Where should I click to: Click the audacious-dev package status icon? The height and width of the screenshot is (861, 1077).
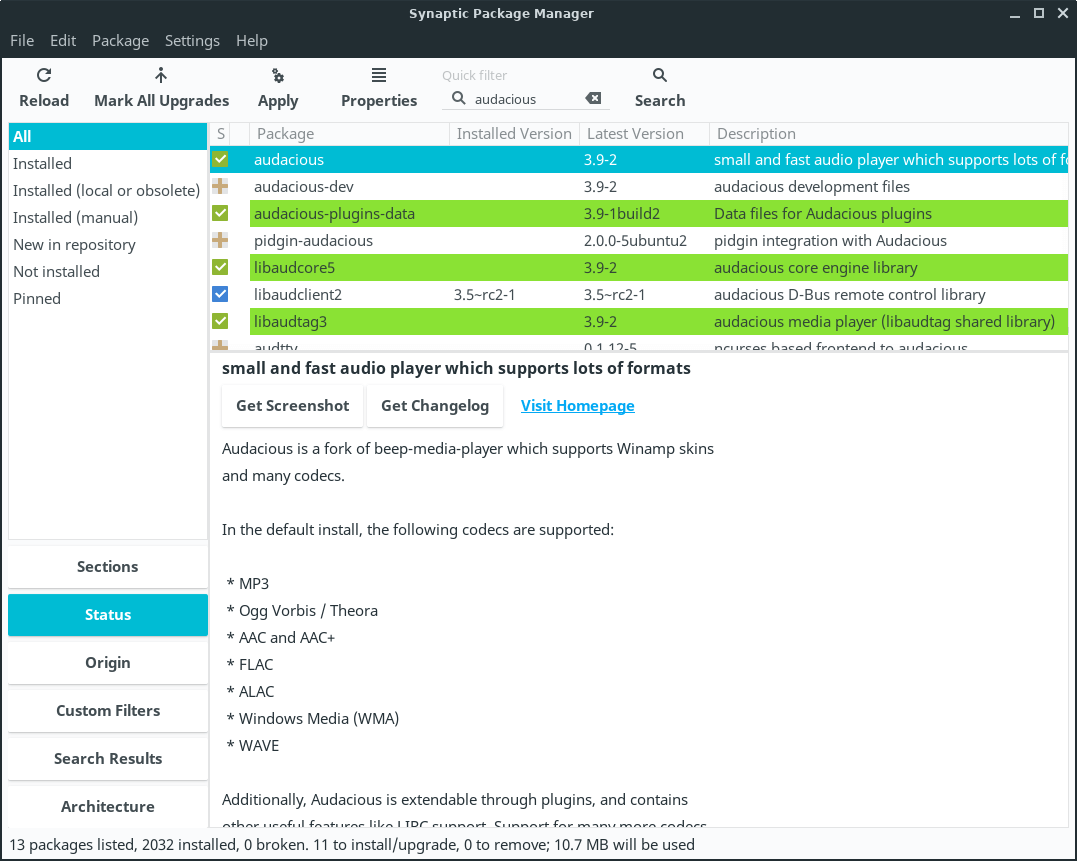pyautogui.click(x=220, y=187)
